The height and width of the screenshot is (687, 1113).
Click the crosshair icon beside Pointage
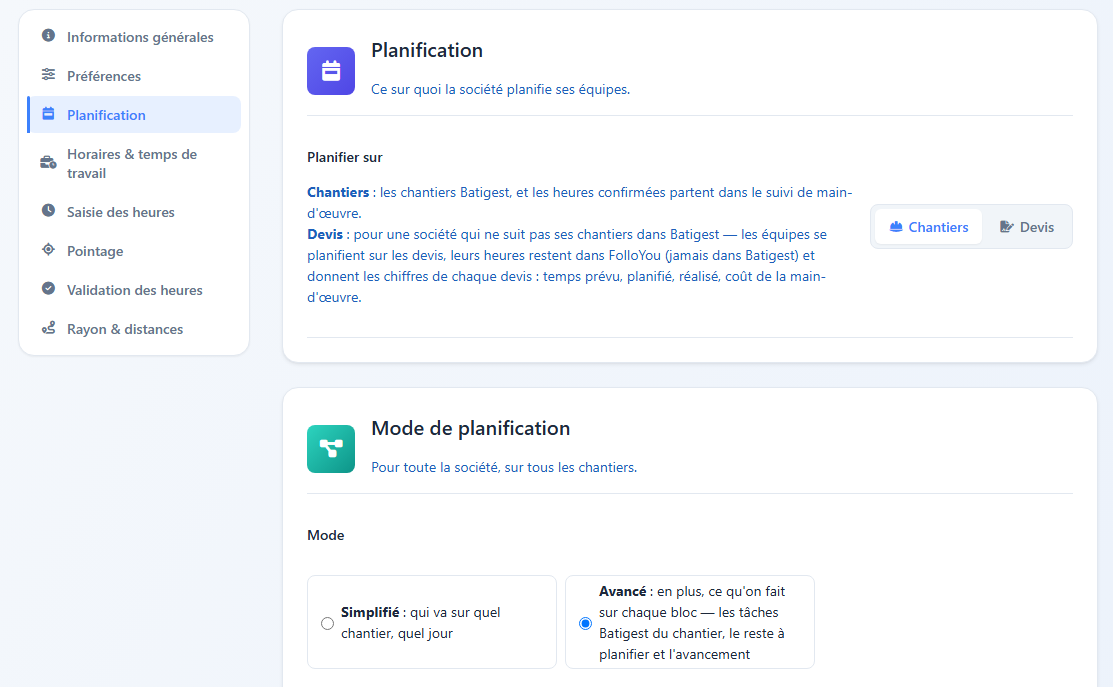point(48,249)
